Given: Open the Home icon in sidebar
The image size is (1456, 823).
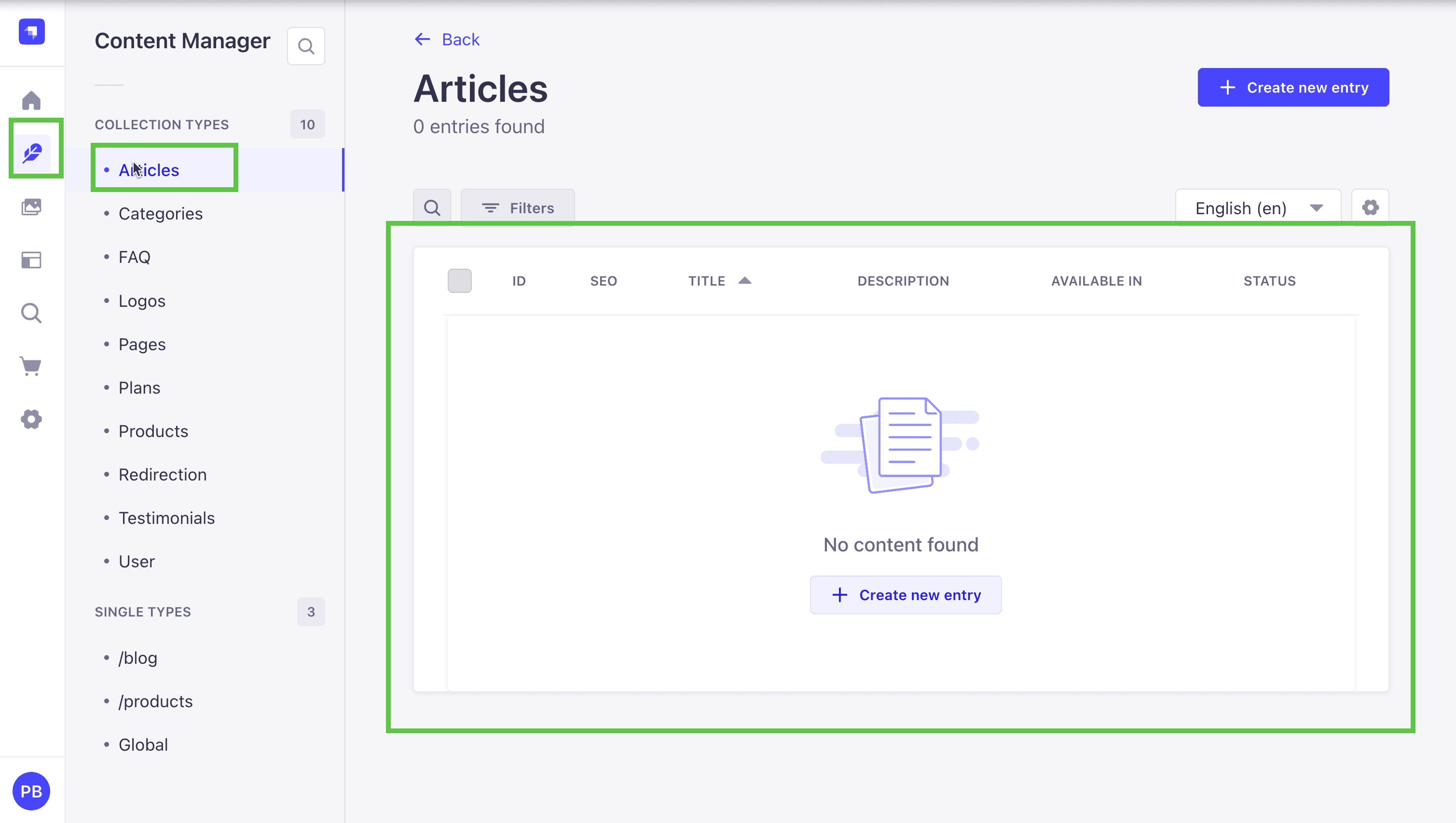Looking at the screenshot, I should pyautogui.click(x=32, y=101).
